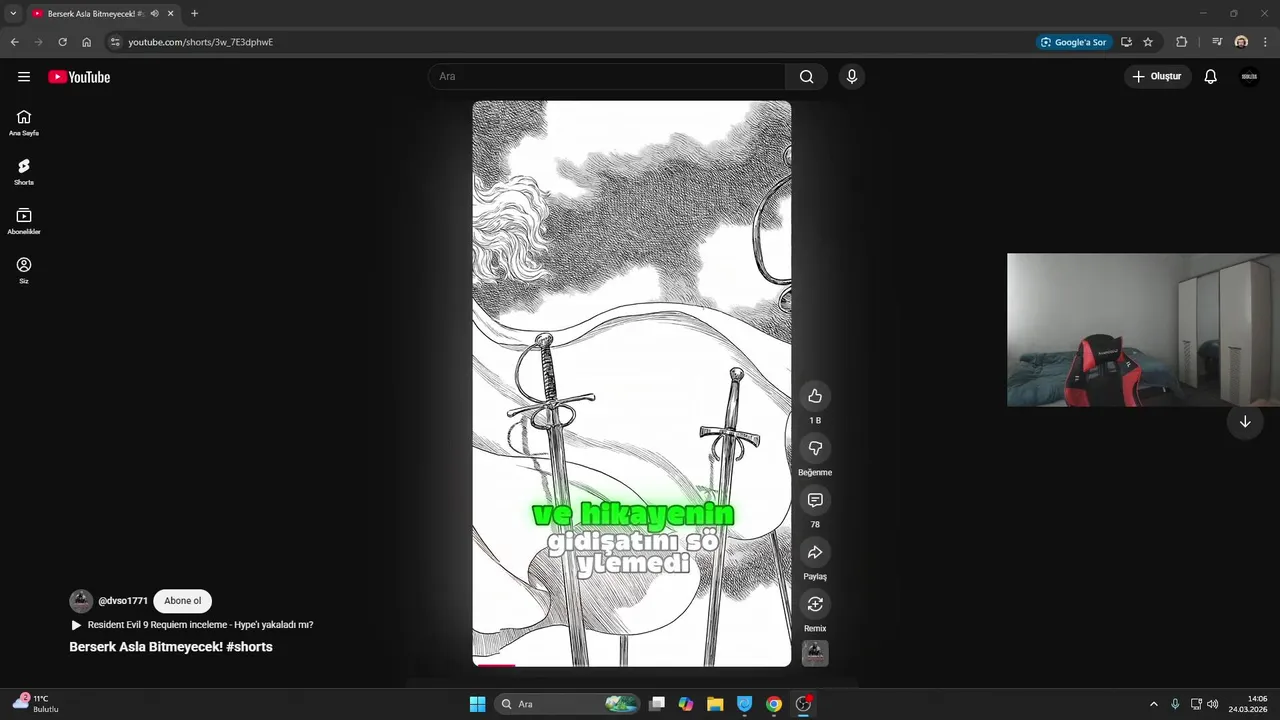Viewport: 1280px width, 720px height.
Task: Focus the YouTube Ara search field
Action: (608, 77)
